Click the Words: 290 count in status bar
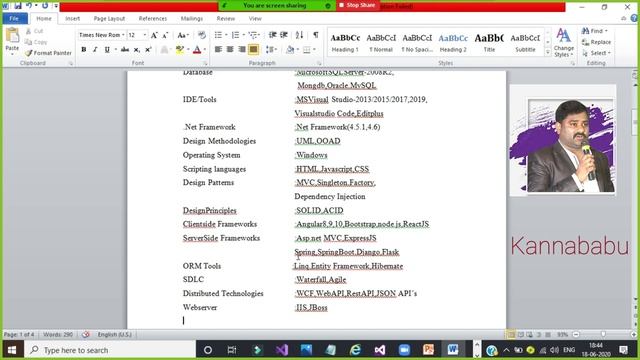The width and height of the screenshot is (640, 360). click(x=58, y=335)
